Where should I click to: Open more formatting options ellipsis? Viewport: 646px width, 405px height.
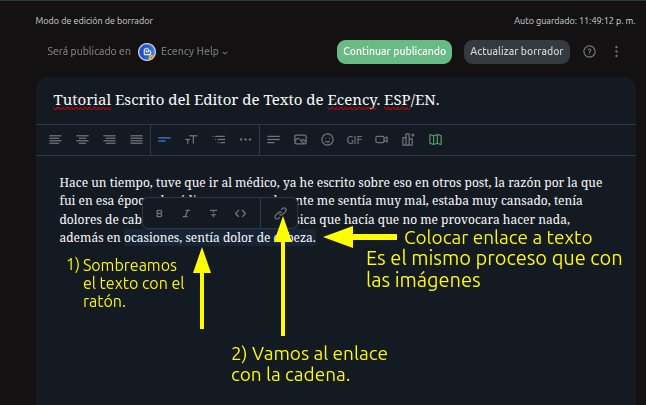click(x=246, y=140)
